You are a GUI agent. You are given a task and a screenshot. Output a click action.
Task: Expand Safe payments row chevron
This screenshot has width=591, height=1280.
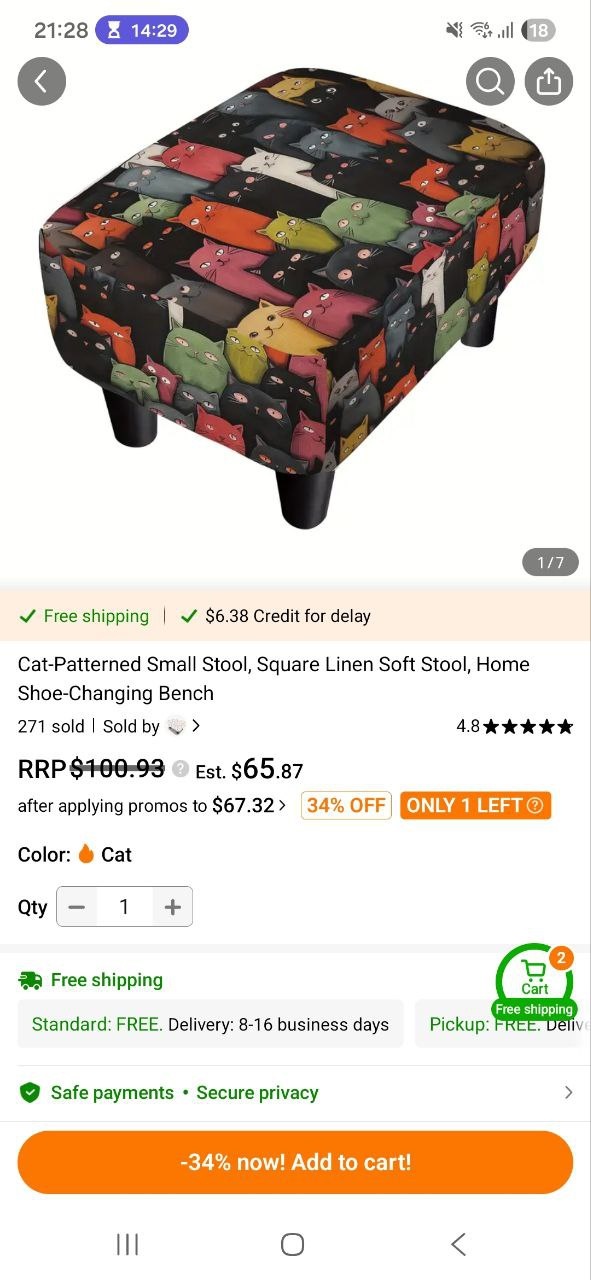click(x=568, y=1093)
